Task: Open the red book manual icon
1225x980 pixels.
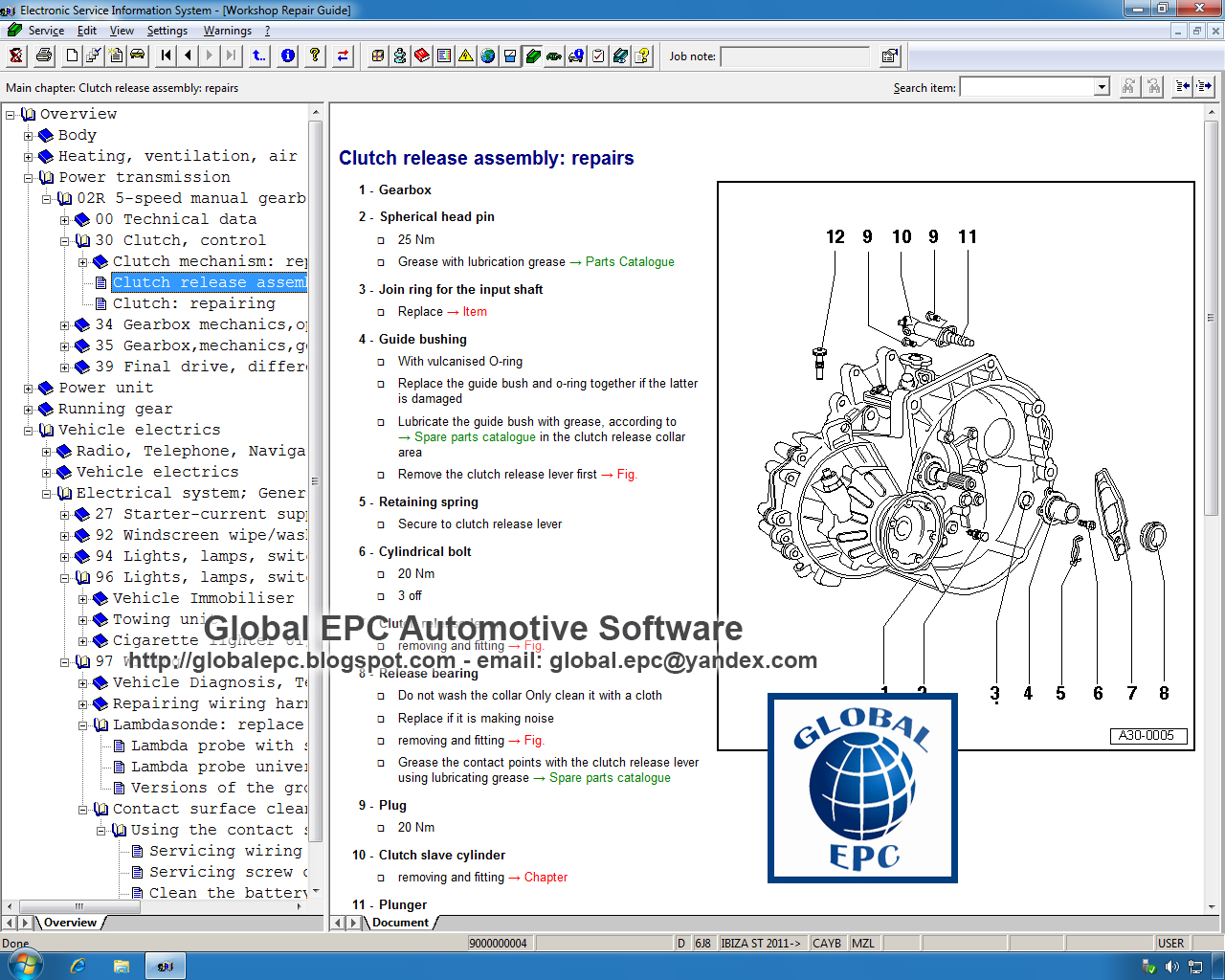Action: click(421, 56)
